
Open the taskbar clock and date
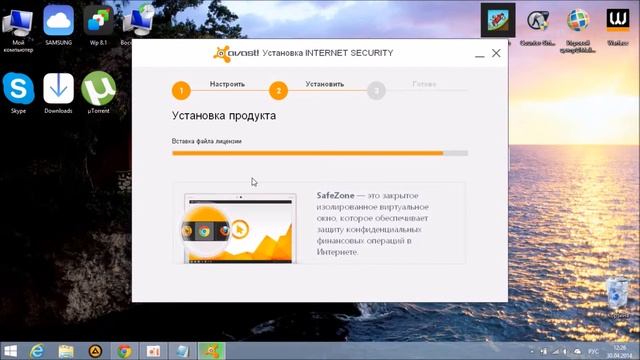[620, 351]
